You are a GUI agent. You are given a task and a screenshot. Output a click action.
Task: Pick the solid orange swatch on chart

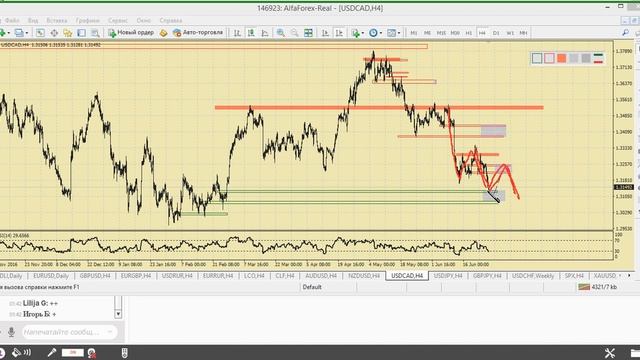coord(562,58)
